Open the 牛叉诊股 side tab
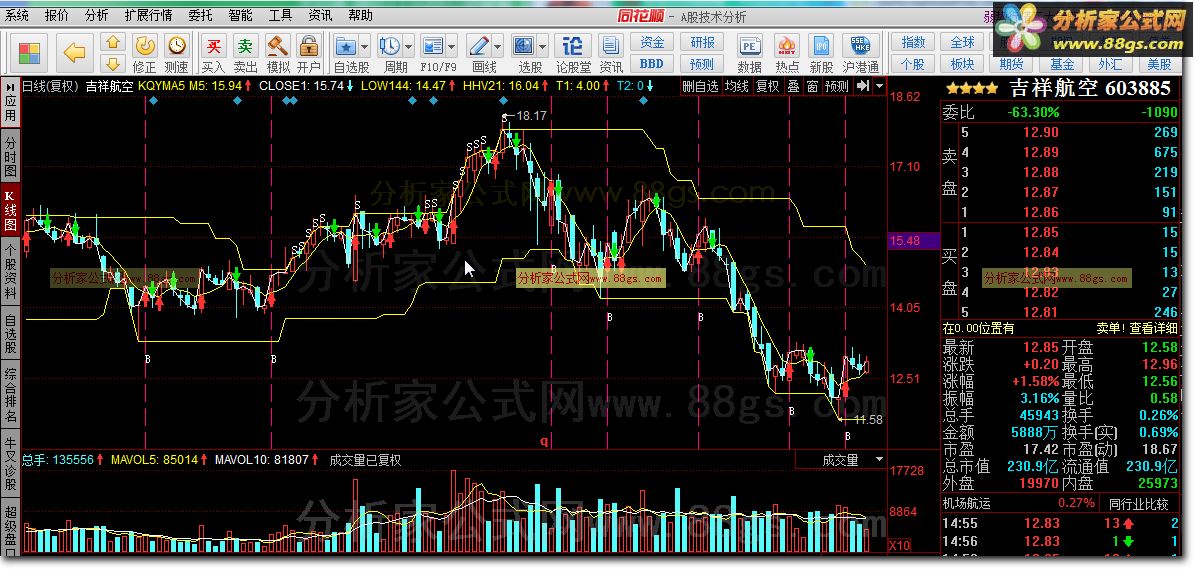Screen dimensions: 1195x569 point(11,462)
